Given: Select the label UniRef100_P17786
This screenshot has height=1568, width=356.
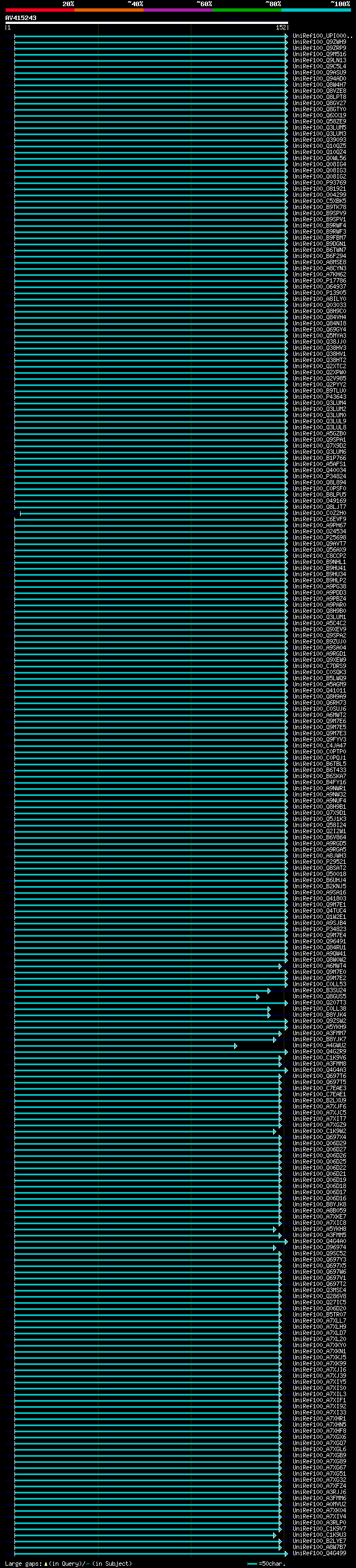Looking at the screenshot, I should click(x=319, y=280).
